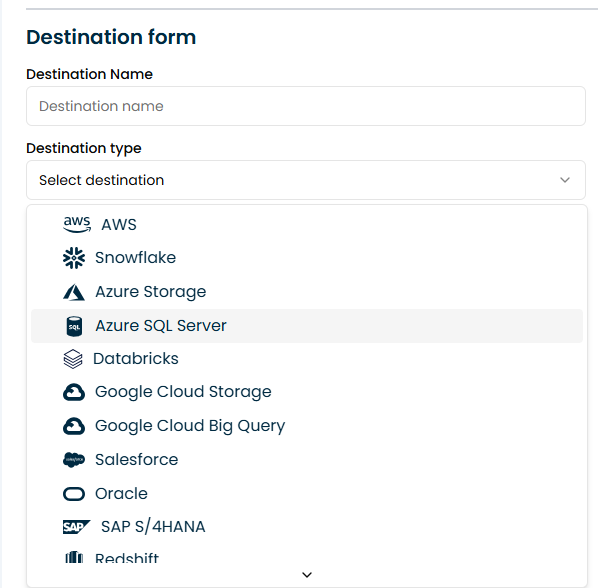Choose Databricks from the dropdown list
The height and width of the screenshot is (588, 598).
point(307,359)
